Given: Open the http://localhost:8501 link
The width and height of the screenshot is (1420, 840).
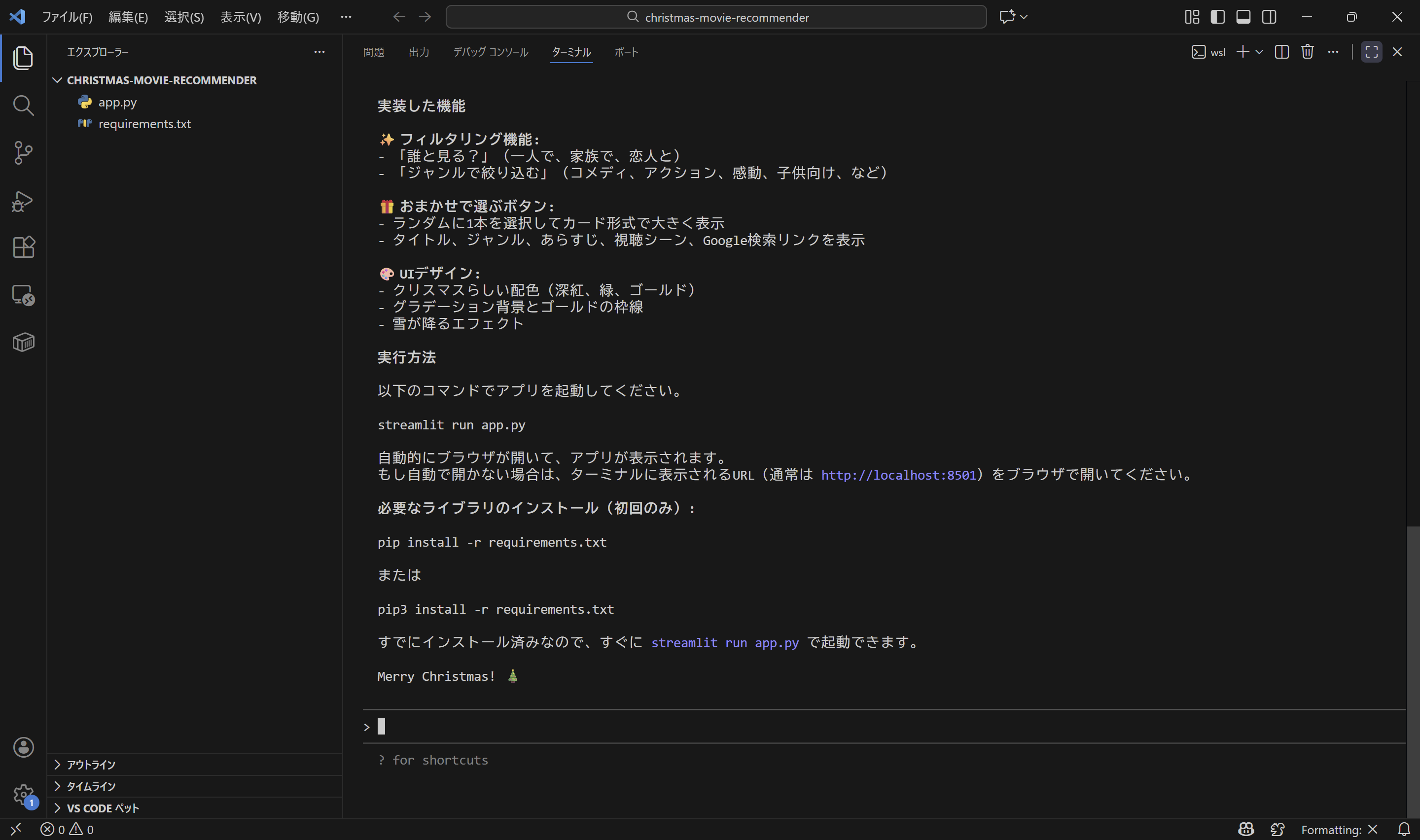Looking at the screenshot, I should (899, 474).
